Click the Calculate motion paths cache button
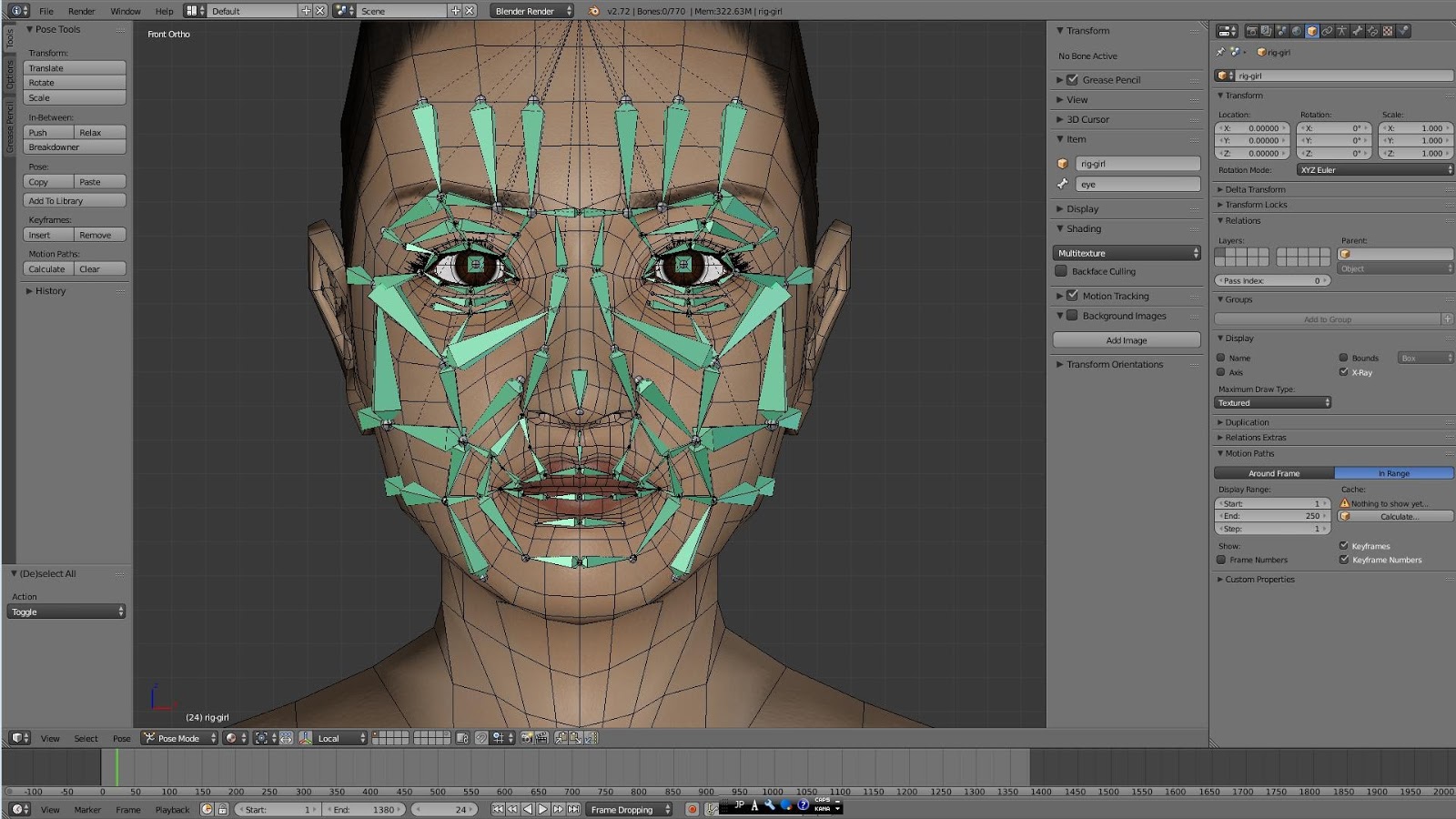 [1395, 516]
